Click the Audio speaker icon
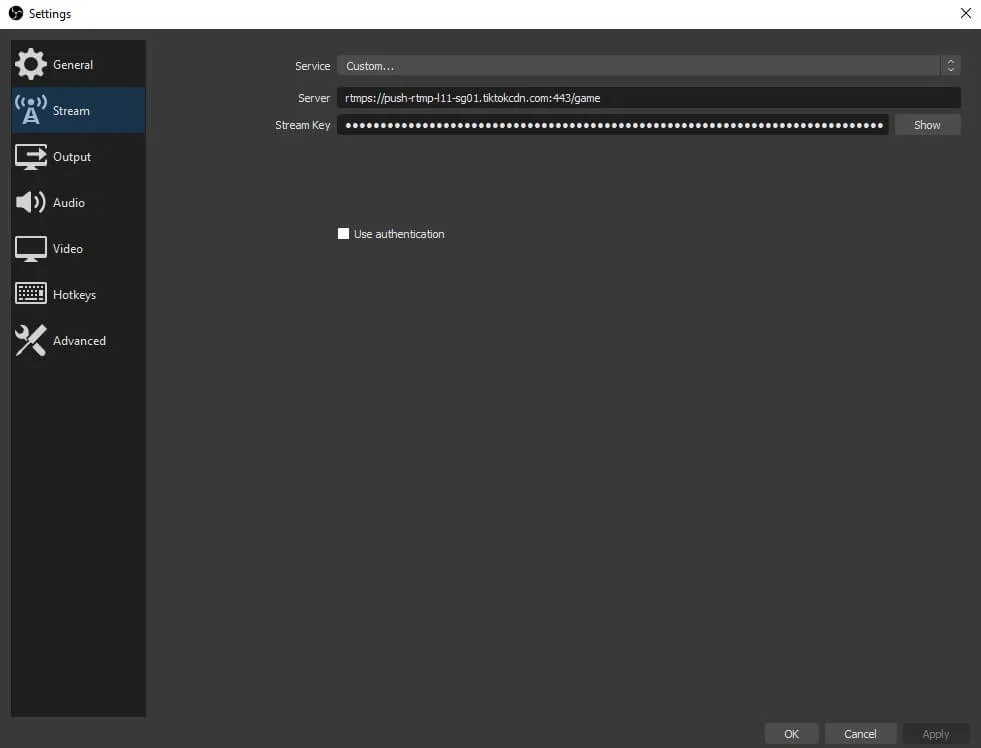The width and height of the screenshot is (981, 748). coord(30,203)
